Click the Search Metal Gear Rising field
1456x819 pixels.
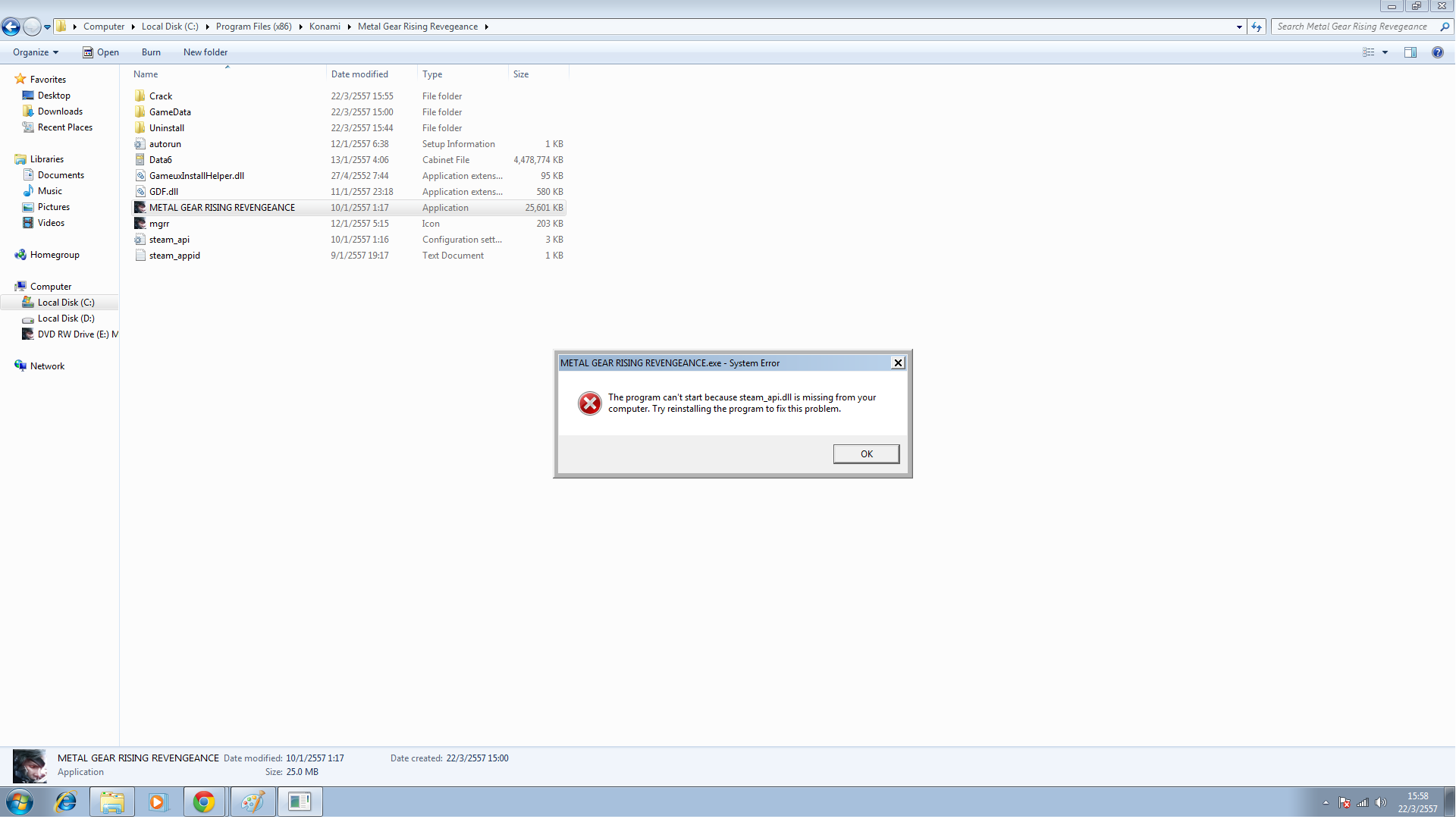click(x=1352, y=27)
